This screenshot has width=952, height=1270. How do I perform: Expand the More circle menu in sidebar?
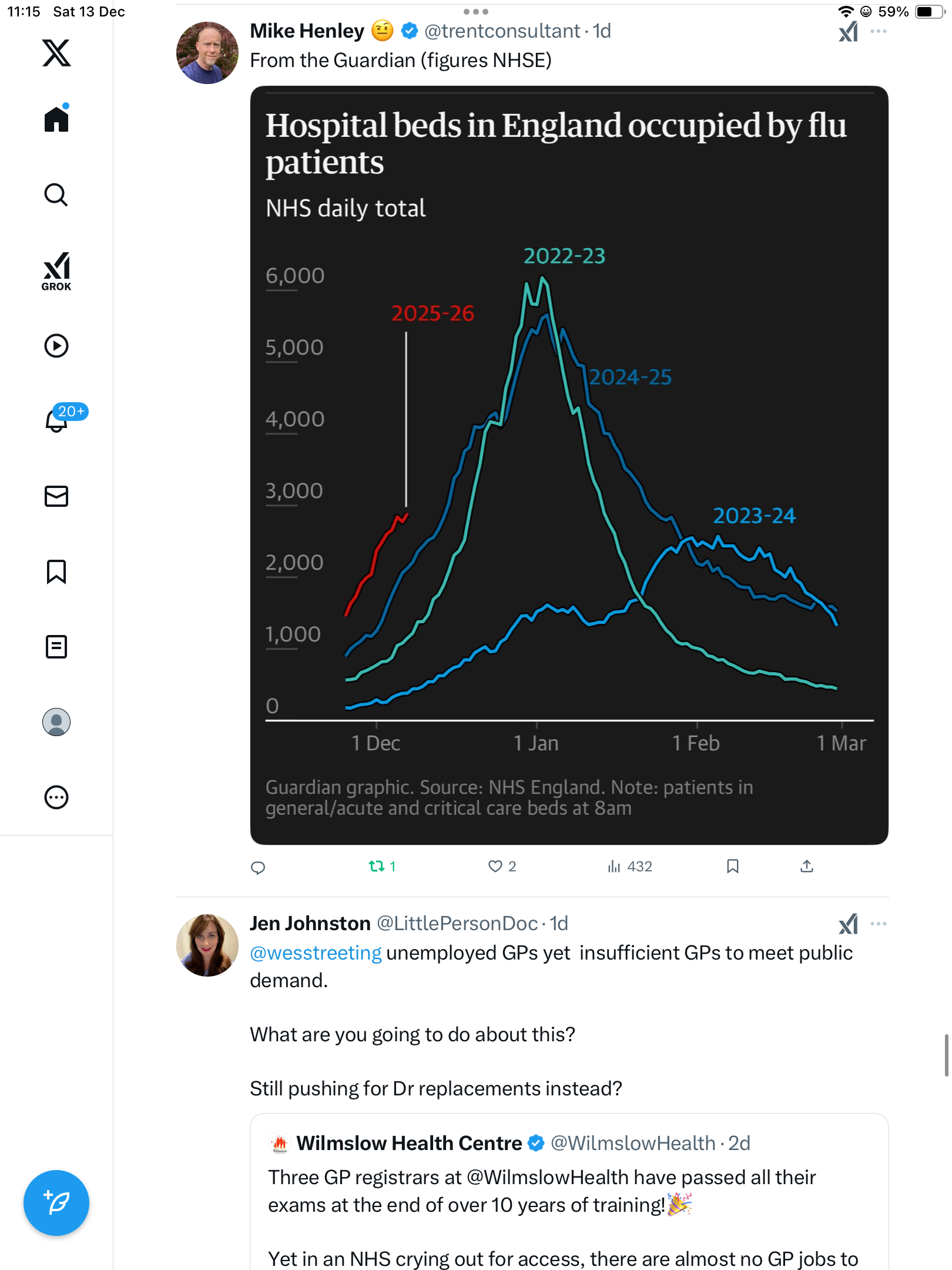56,797
